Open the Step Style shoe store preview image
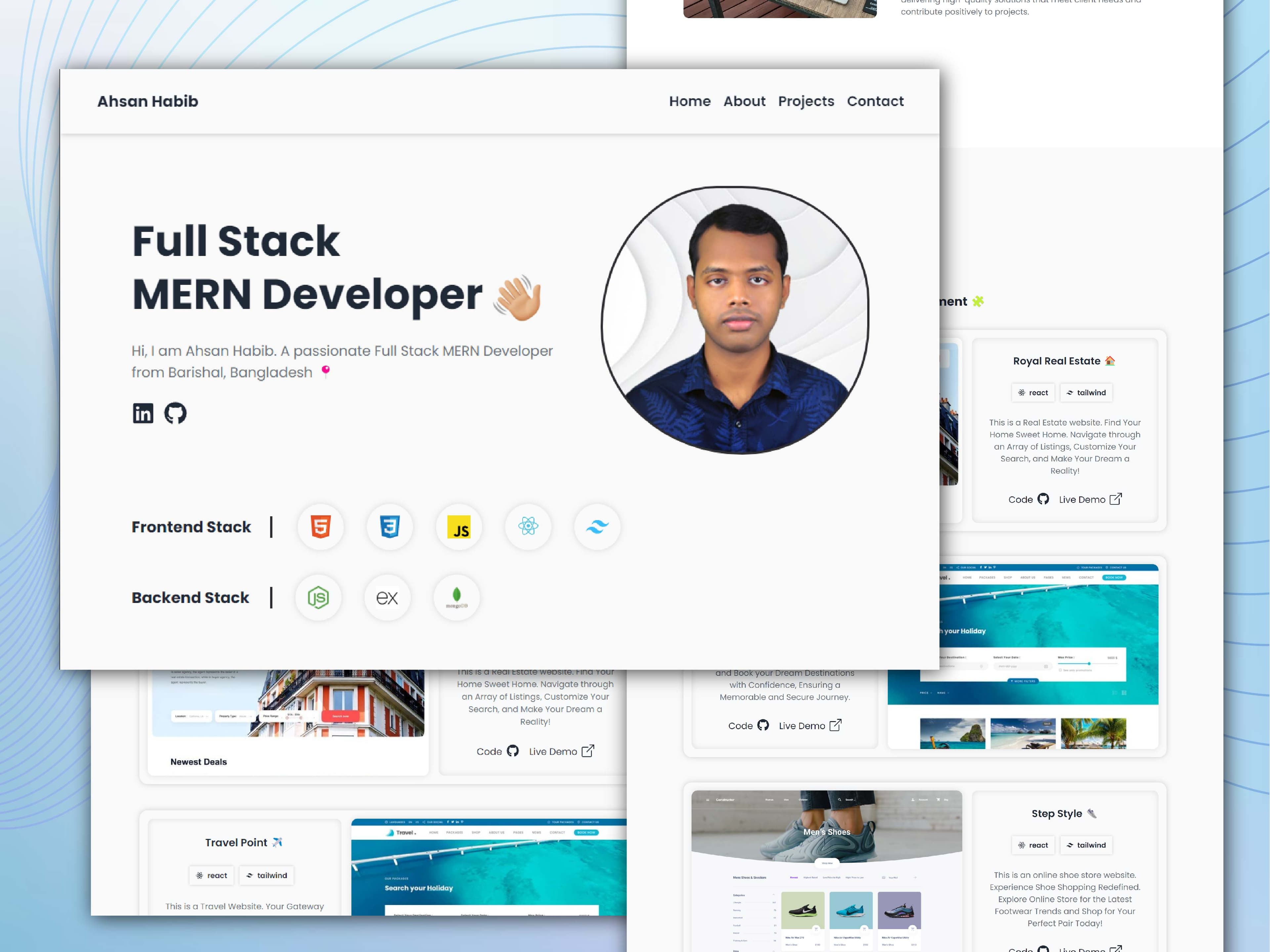Screen dimensions: 1270x952 pos(827,870)
